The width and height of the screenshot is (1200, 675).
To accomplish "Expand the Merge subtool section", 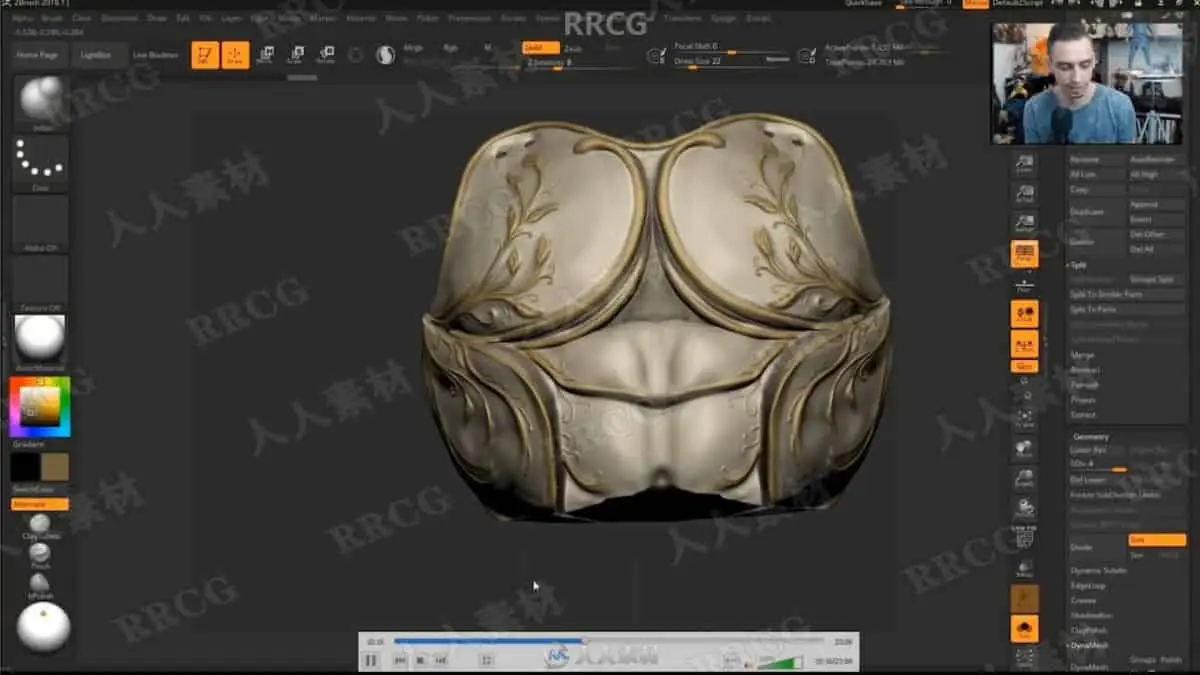I will 1082,355.
